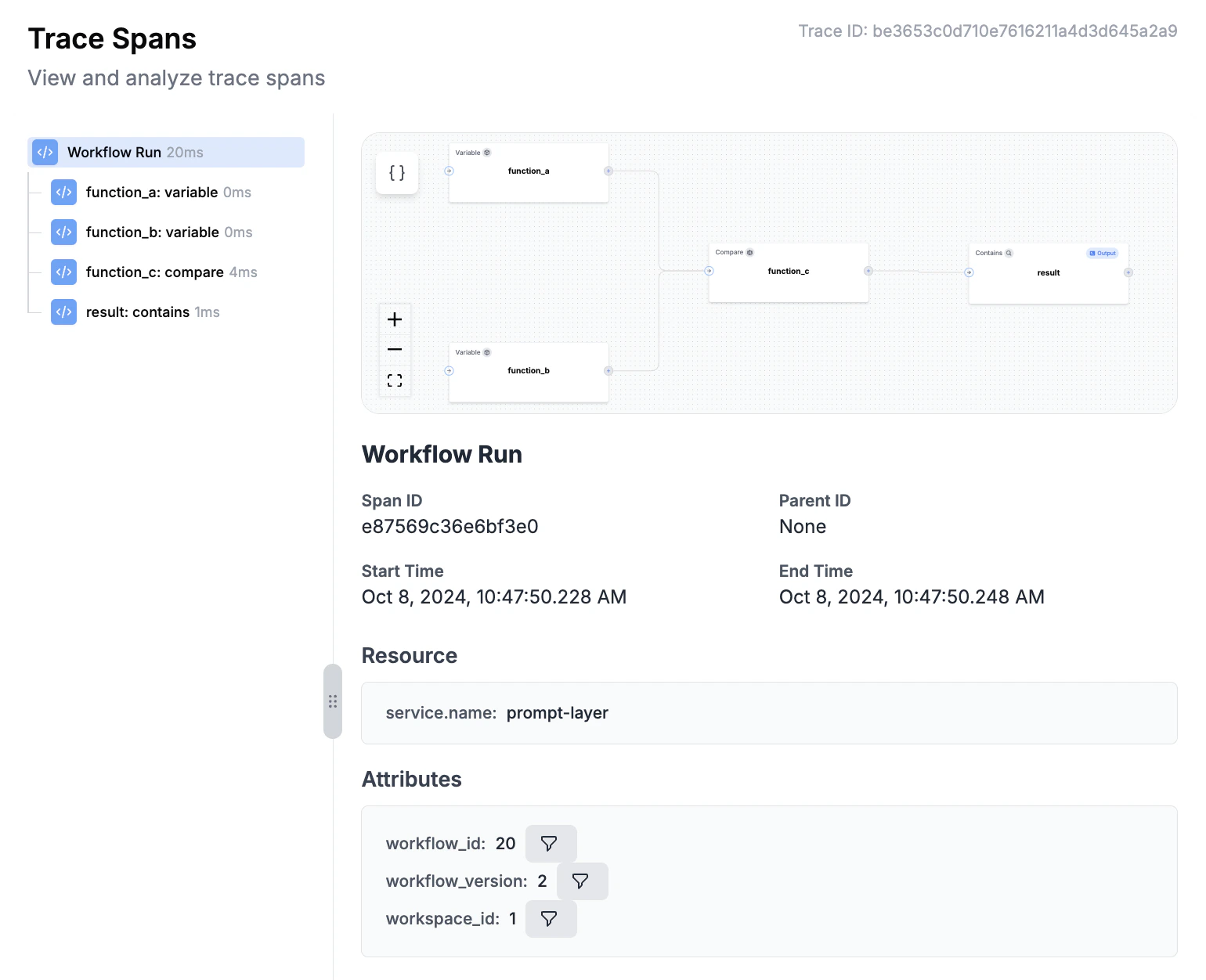Click the Output badge on result node
Image resolution: width=1206 pixels, height=980 pixels.
pos(1103,253)
